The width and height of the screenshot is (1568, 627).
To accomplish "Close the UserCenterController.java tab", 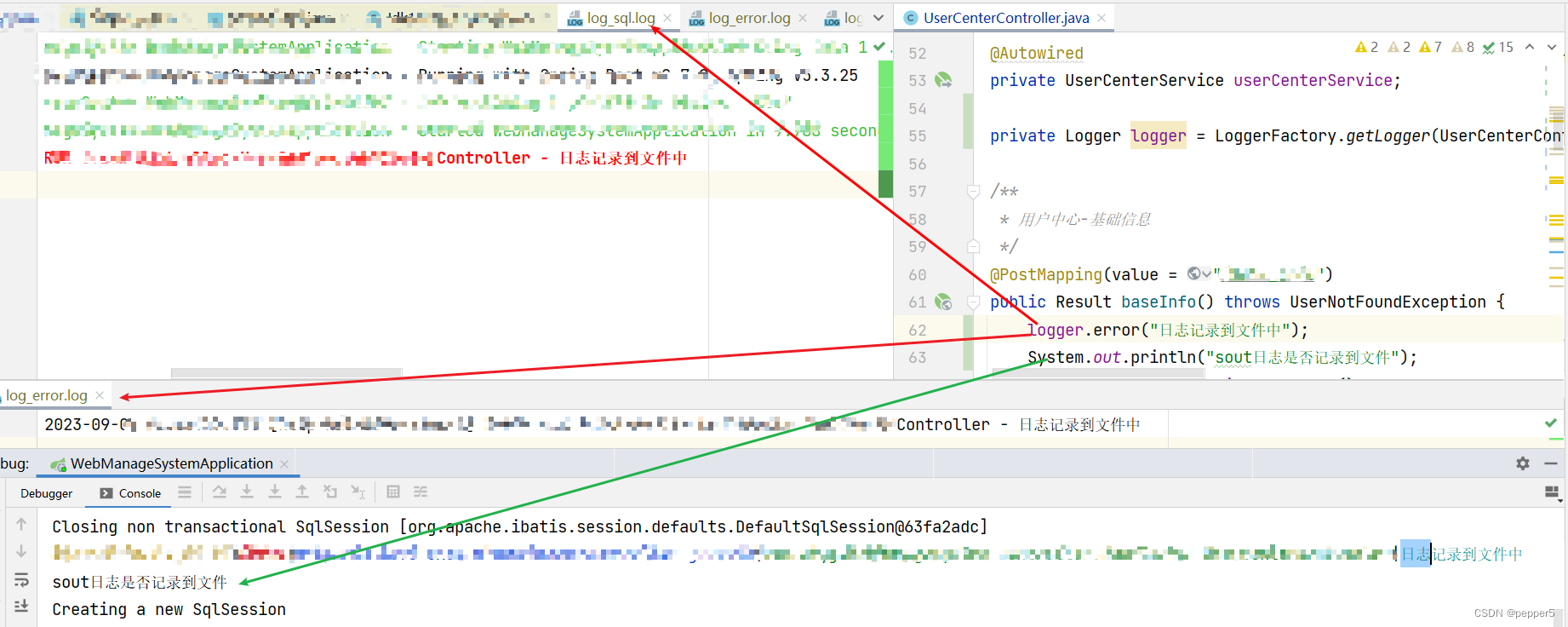I will click(1102, 18).
